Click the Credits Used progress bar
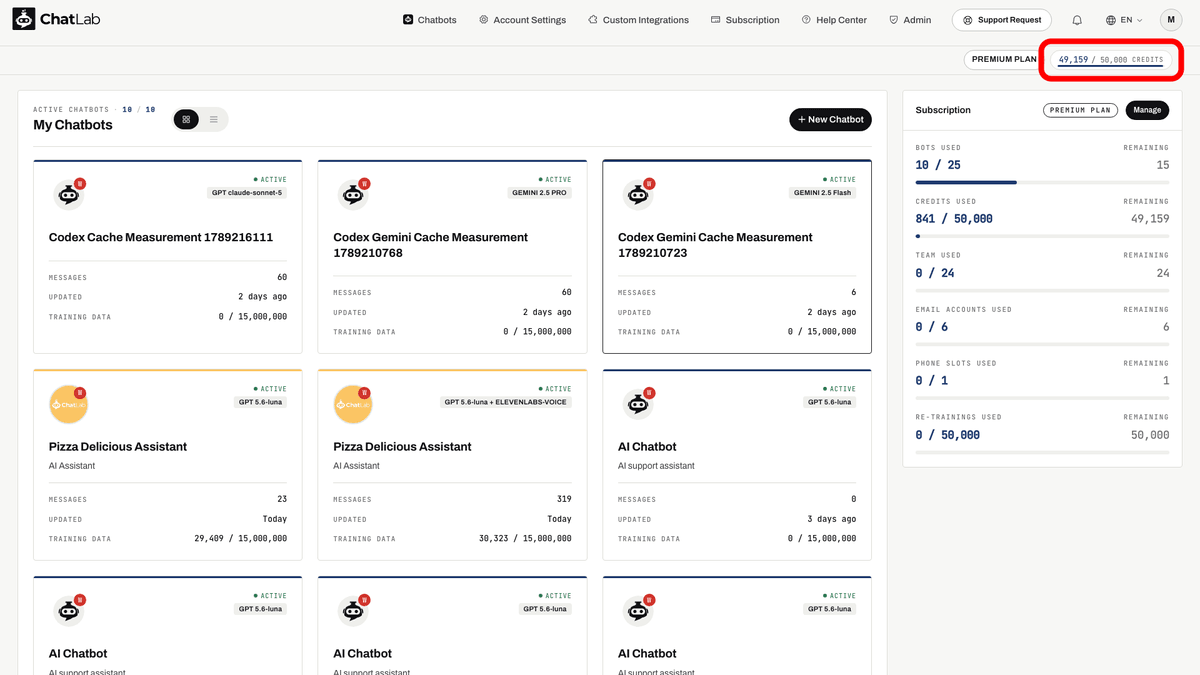This screenshot has width=1200, height=675. pyautogui.click(x=1042, y=237)
